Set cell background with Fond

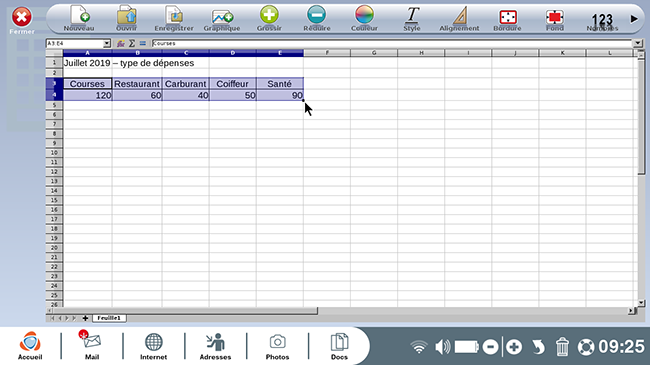[555, 17]
